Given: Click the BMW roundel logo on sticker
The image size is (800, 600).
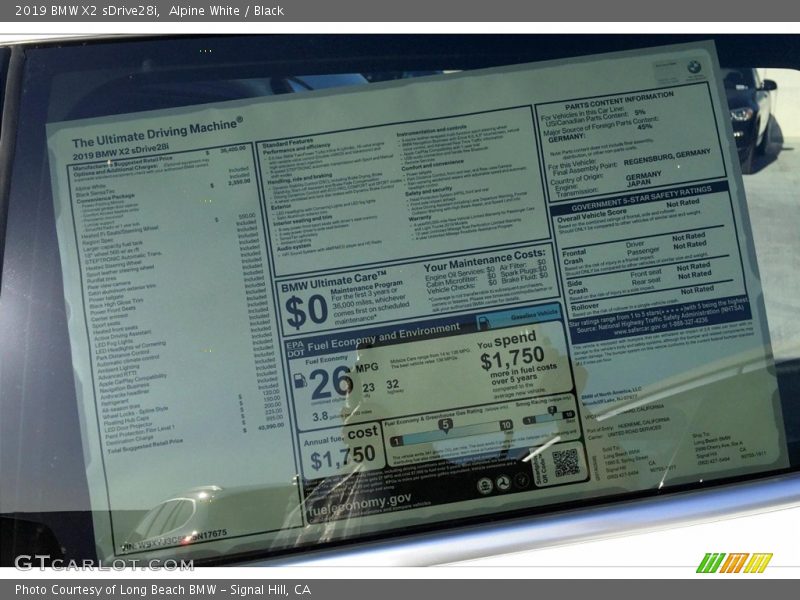Looking at the screenshot, I should (694, 69).
